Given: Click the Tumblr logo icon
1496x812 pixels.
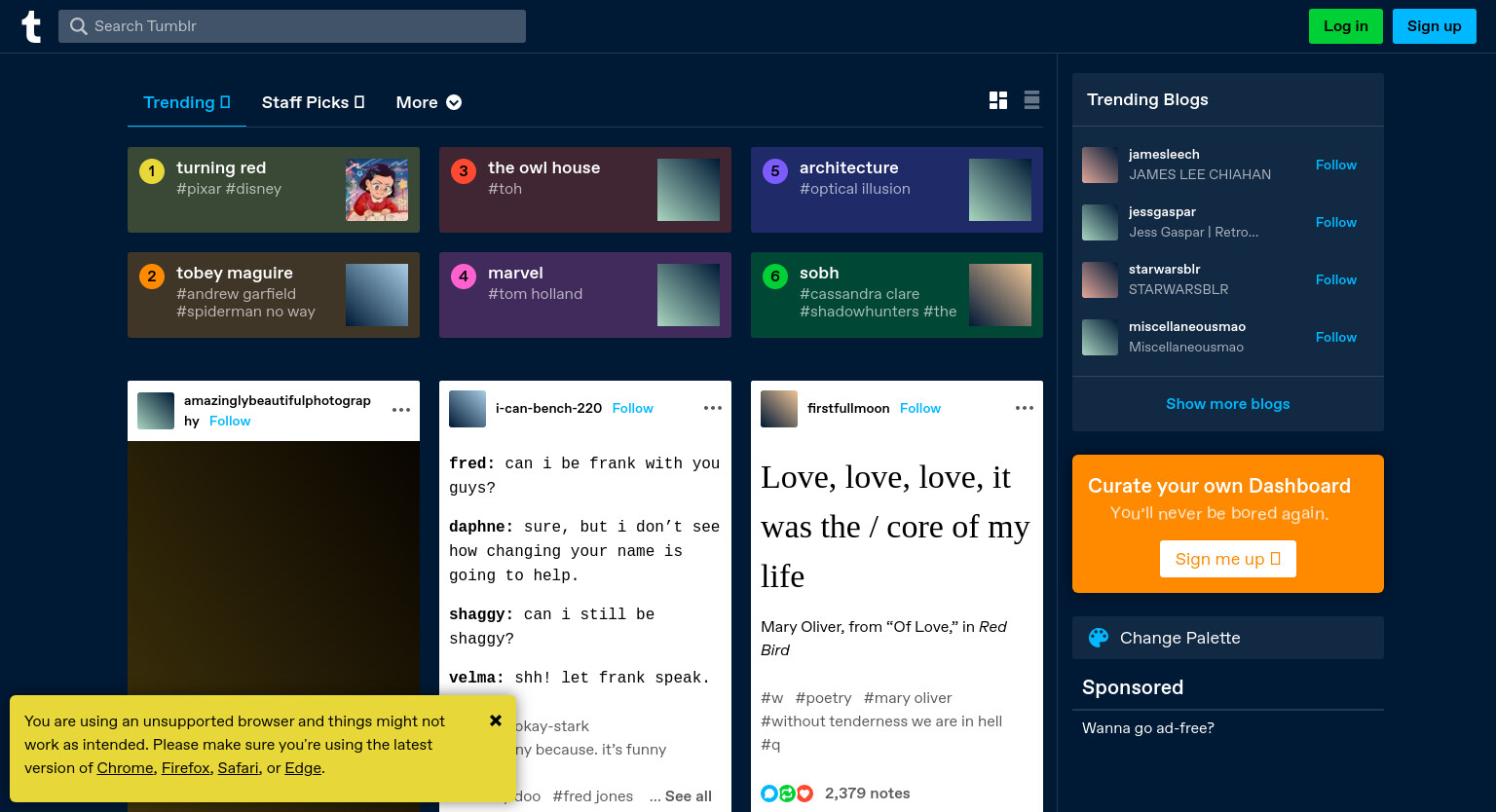Looking at the screenshot, I should [31, 26].
